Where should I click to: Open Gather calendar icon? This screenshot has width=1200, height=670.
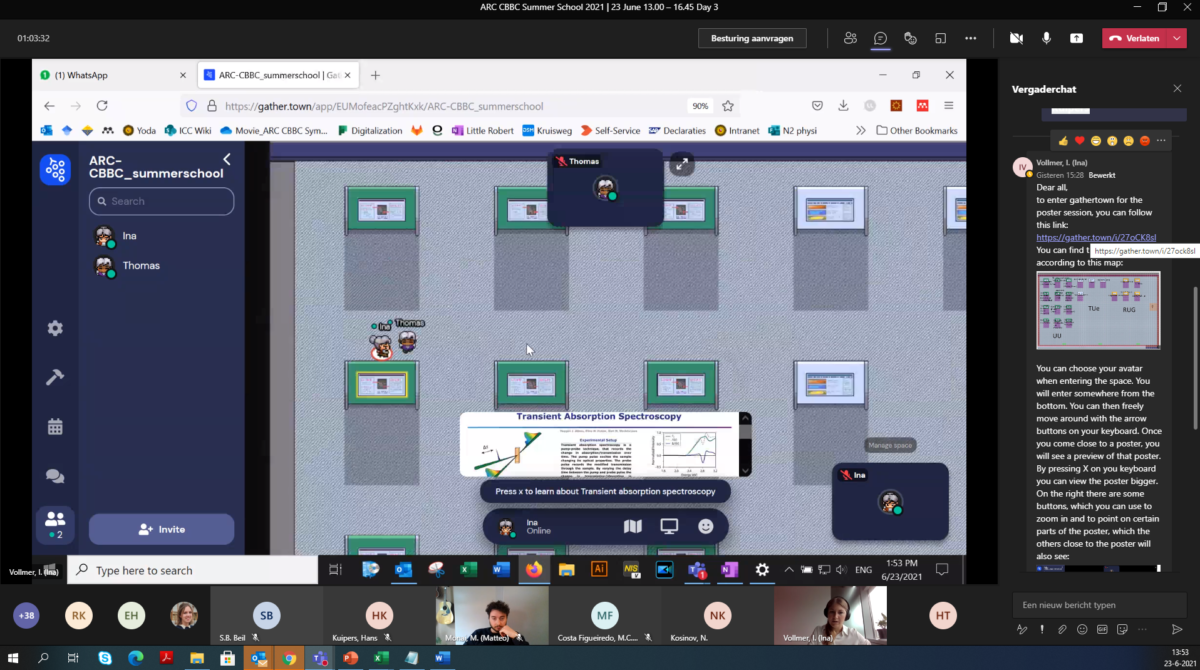pos(55,427)
